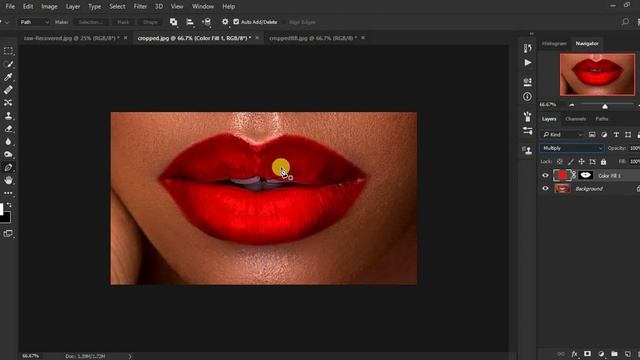The image size is (640, 360).
Task: Expand the collapsed panel dock arrows
Action: pyautogui.click(x=531, y=33)
